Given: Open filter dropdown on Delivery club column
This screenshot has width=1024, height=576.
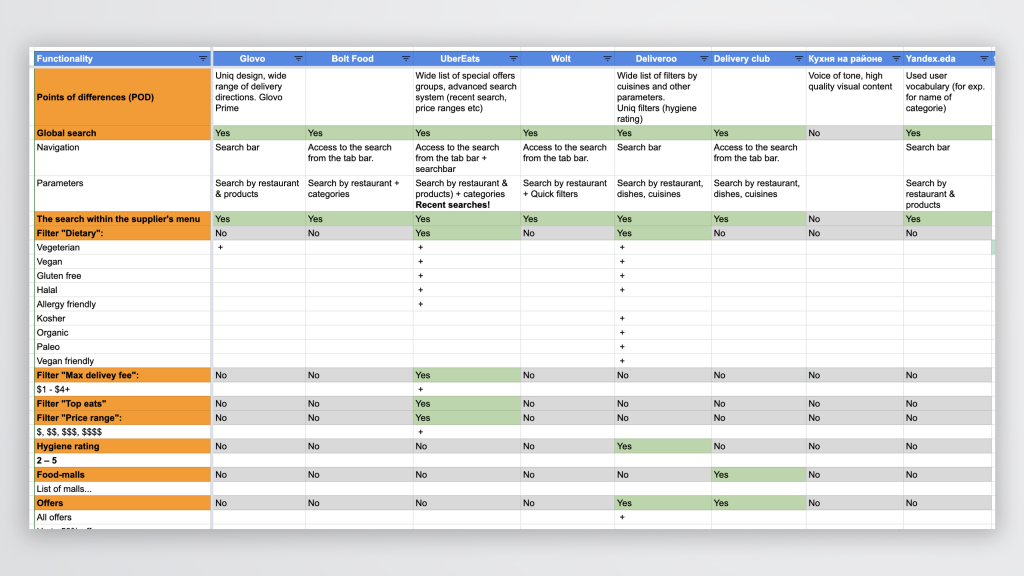Looking at the screenshot, I should pyautogui.click(x=799, y=59).
